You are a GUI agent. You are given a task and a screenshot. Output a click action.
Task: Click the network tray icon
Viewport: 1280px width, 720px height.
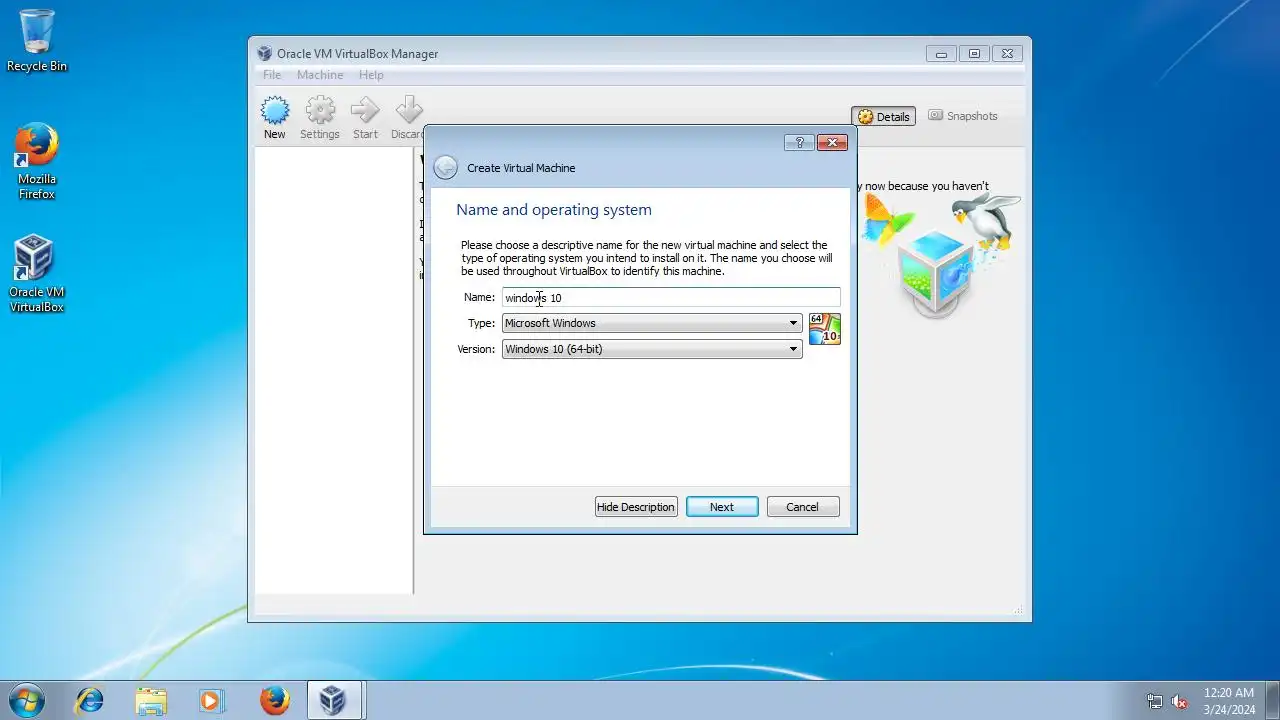click(x=1155, y=701)
